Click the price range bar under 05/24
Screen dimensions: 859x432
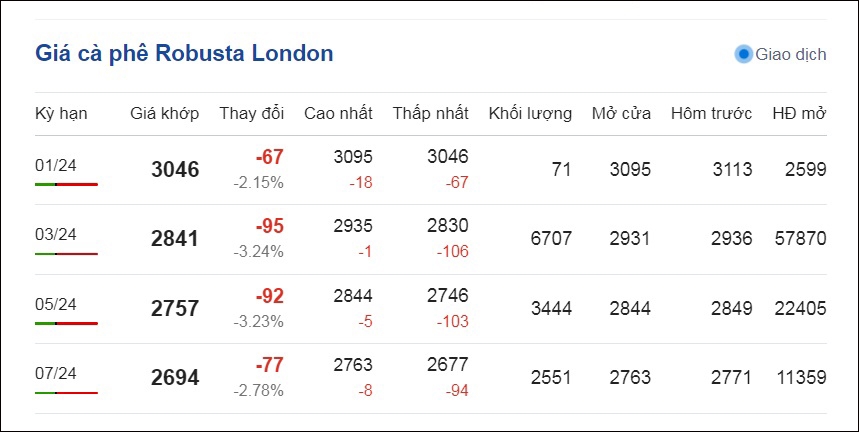click(x=66, y=324)
